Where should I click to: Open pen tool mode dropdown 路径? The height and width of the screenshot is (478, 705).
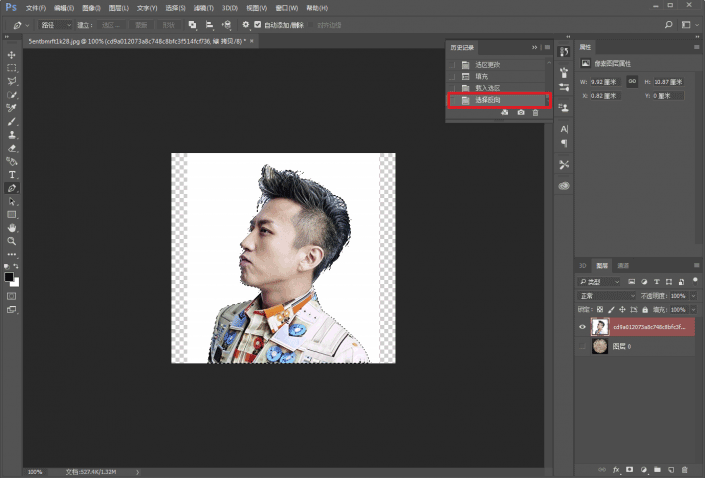[x=55, y=25]
